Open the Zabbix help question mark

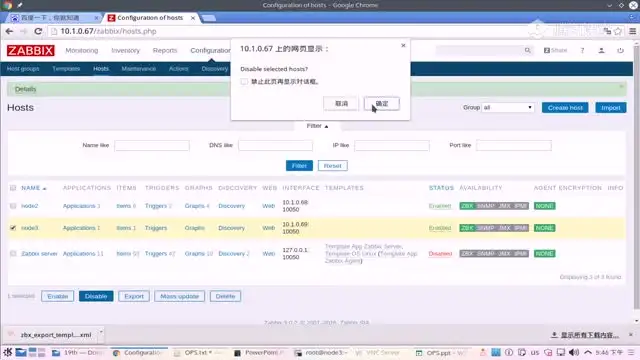coord(582,50)
